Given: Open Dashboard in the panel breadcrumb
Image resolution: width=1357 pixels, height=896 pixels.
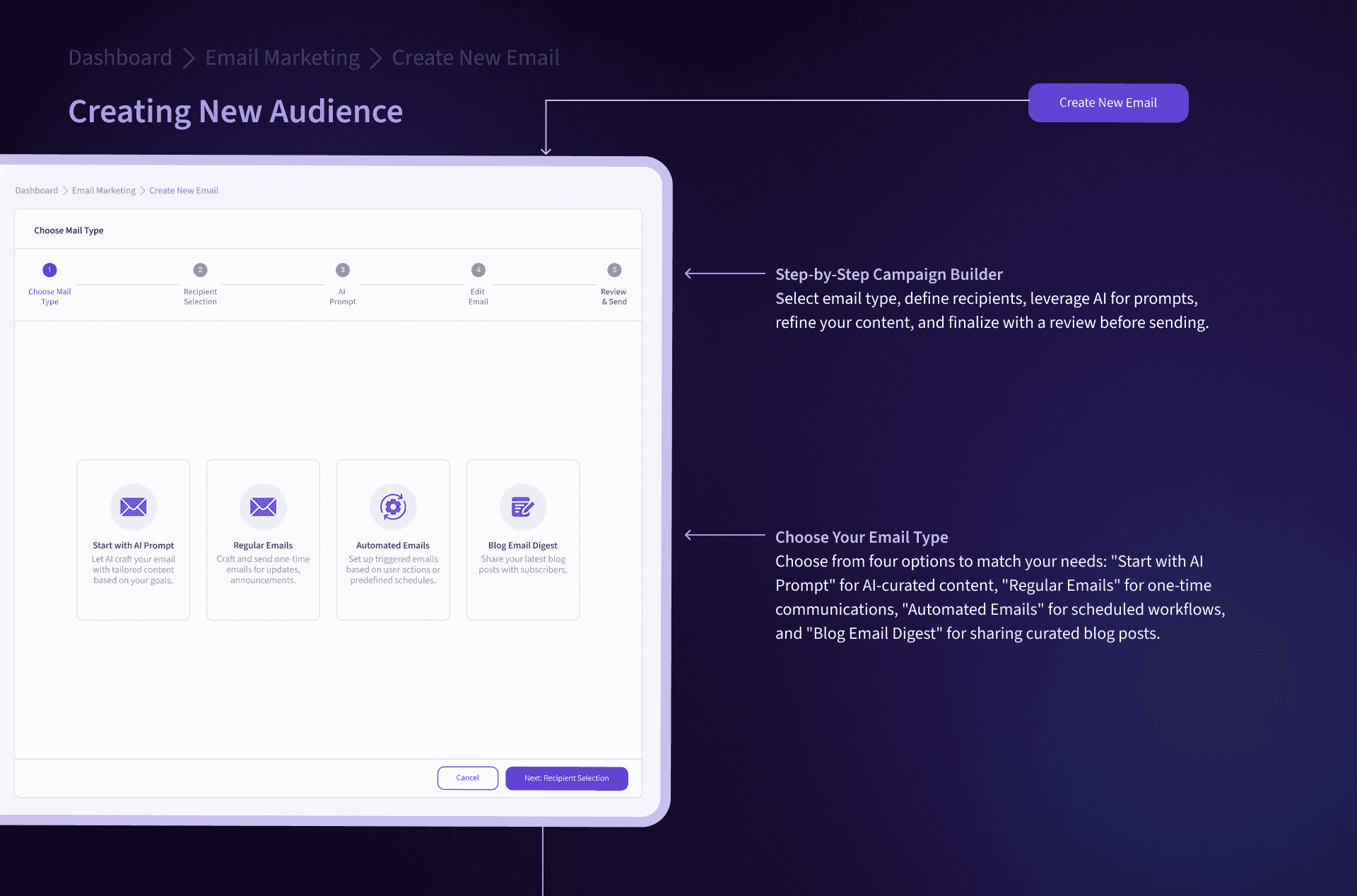Looking at the screenshot, I should [x=37, y=191].
